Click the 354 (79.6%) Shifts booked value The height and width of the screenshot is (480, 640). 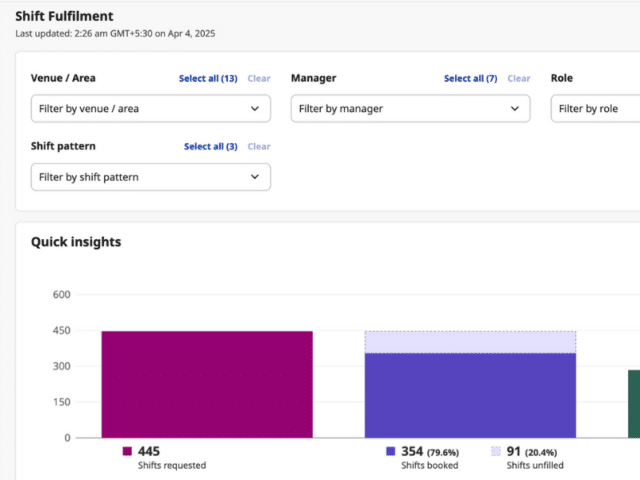point(430,451)
